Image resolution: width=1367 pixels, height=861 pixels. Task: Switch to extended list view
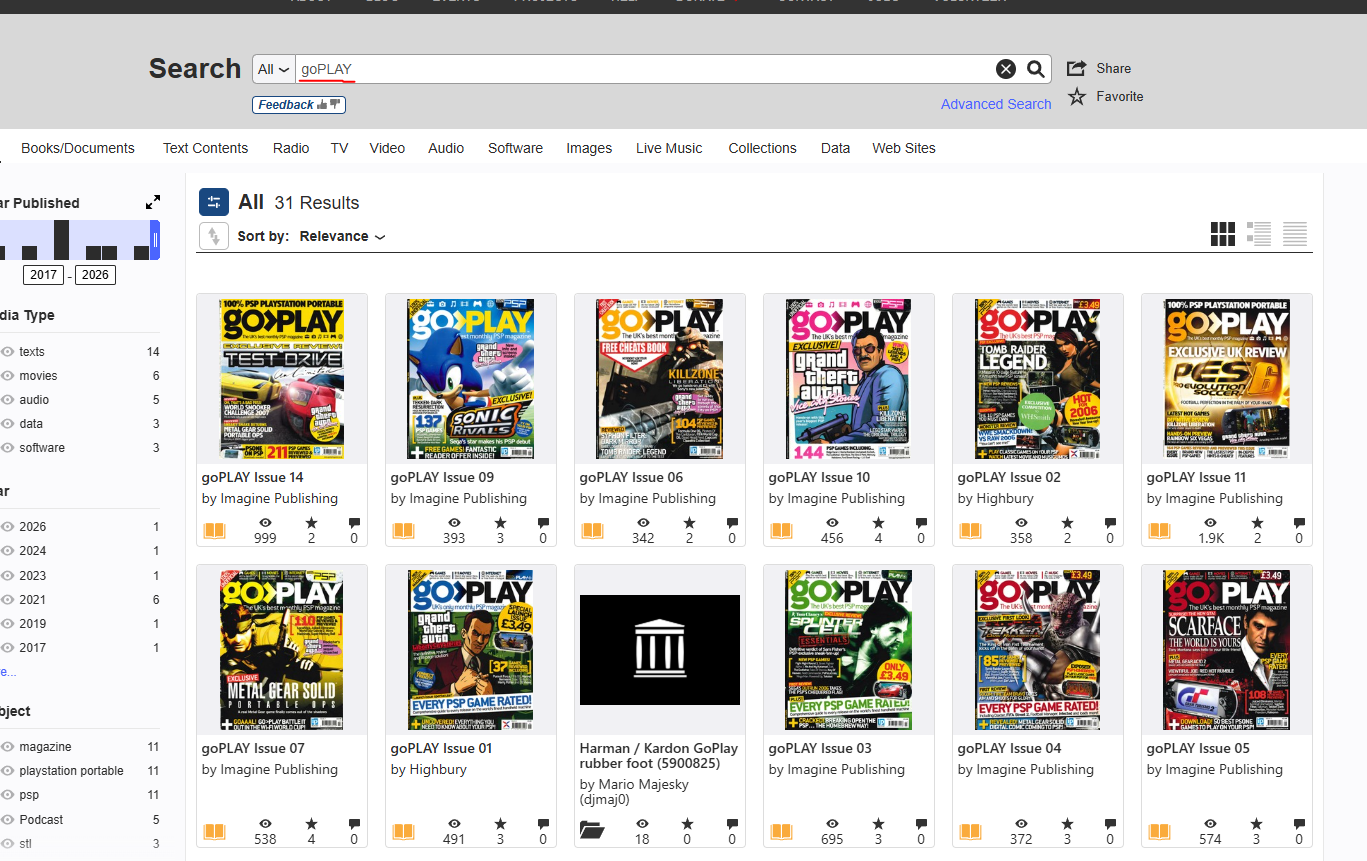click(x=1259, y=235)
